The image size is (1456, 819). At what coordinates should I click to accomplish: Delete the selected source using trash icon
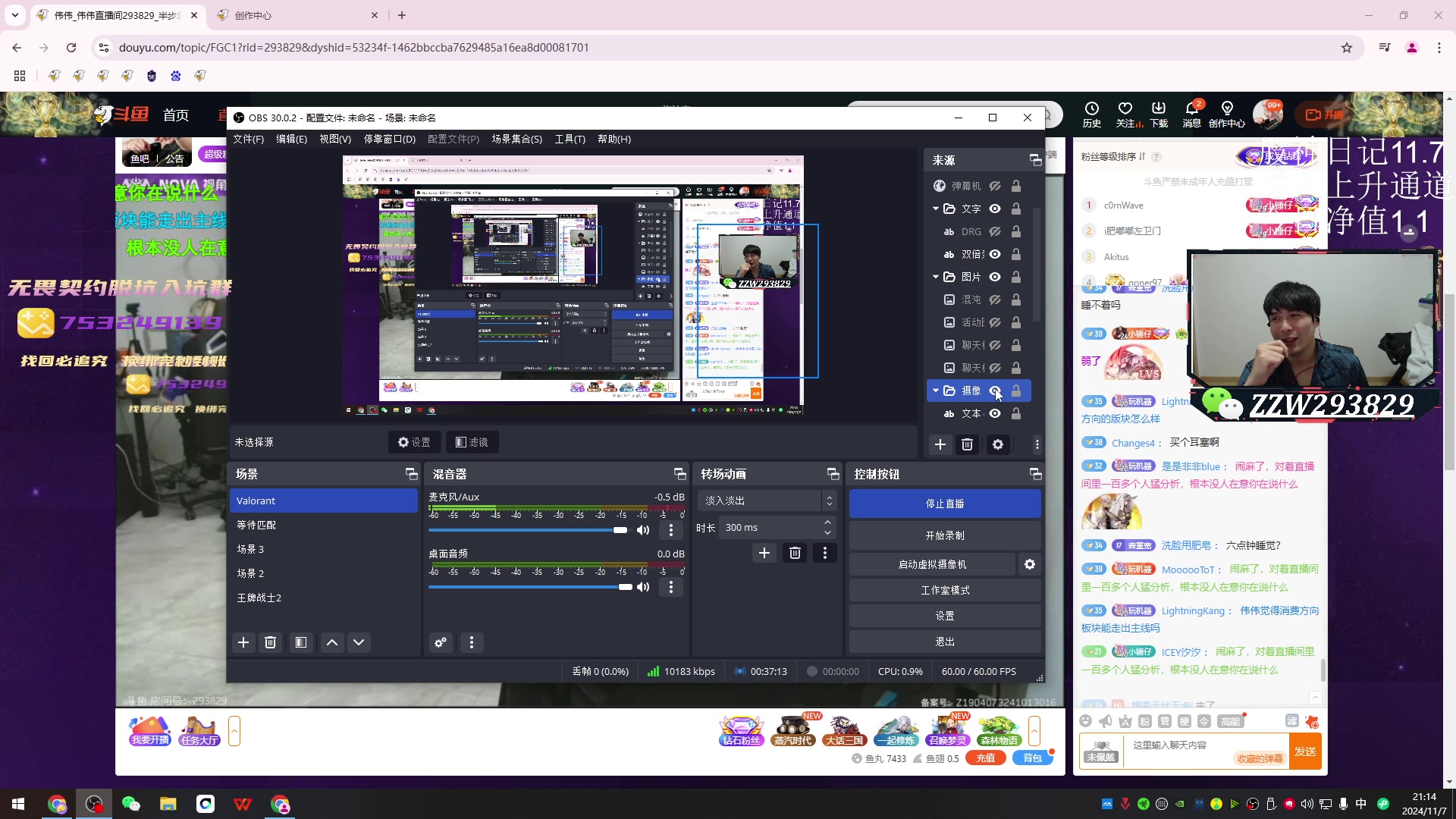pyautogui.click(x=967, y=444)
